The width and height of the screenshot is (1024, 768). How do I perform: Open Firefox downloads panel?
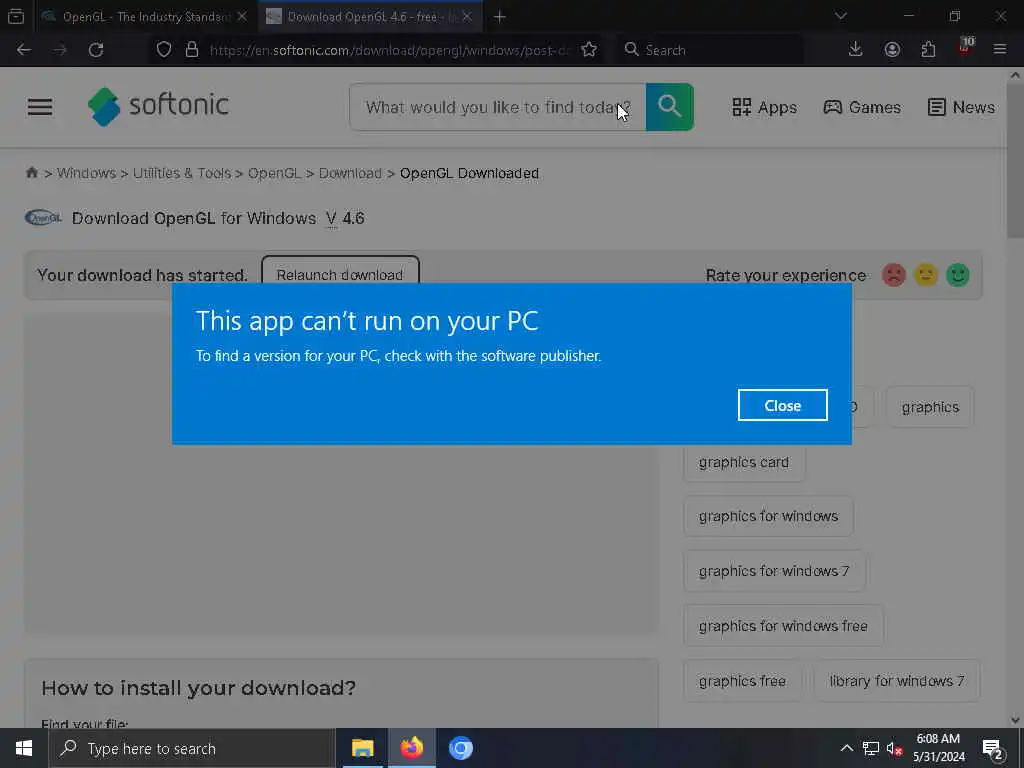[856, 50]
